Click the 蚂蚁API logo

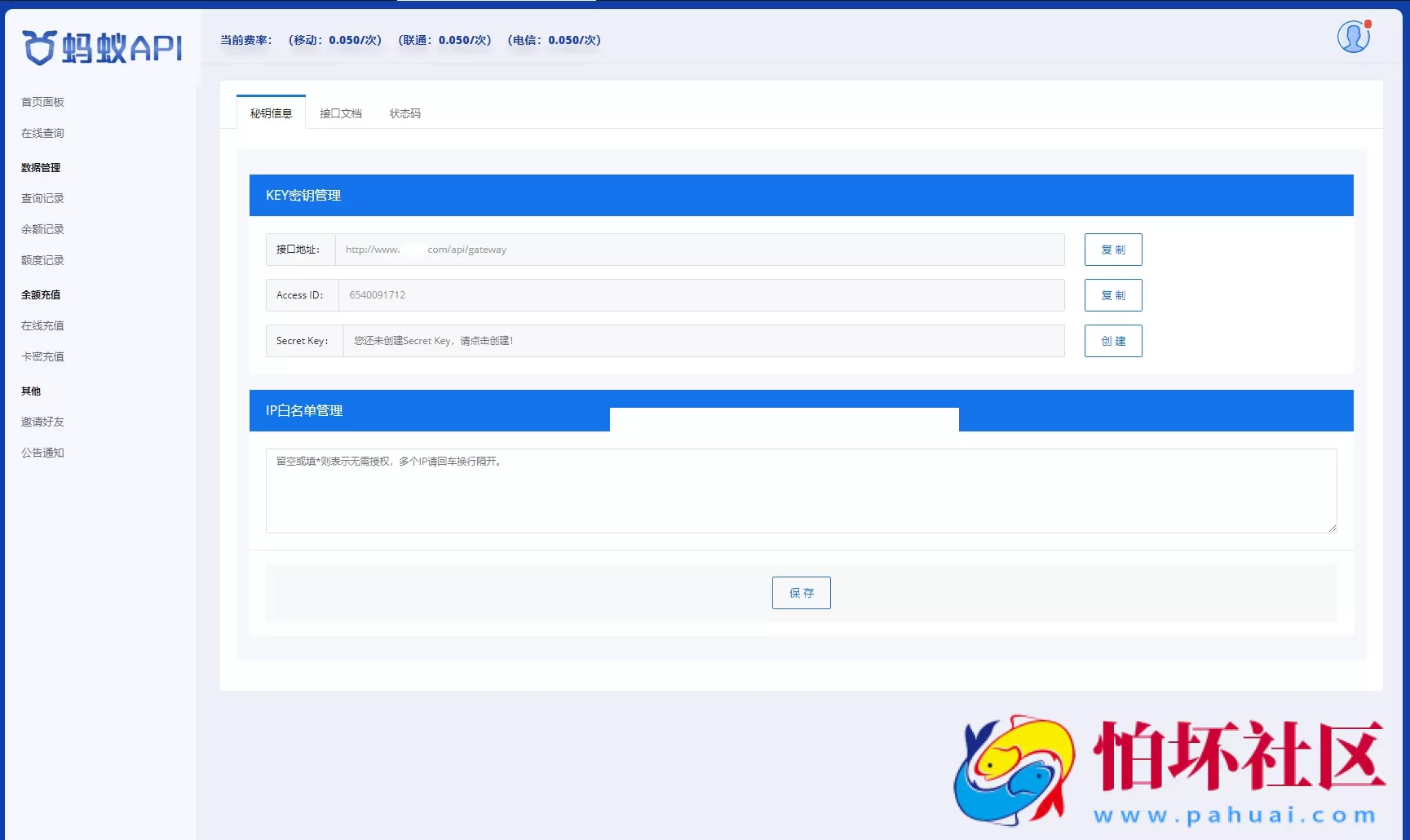101,48
